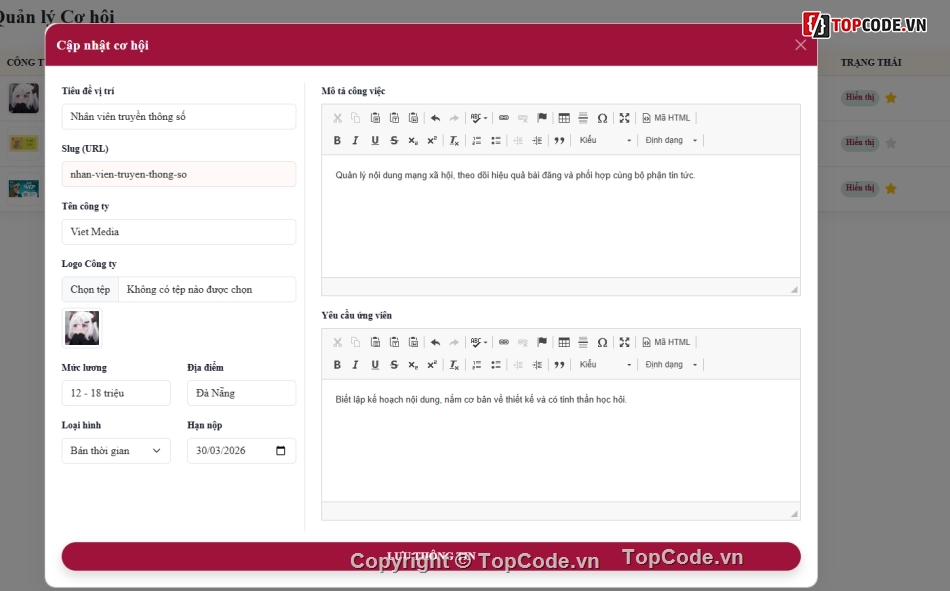Viewport: 950px width, 591px height.
Task: Insert table in Mô tả công việc editor
Action: point(564,118)
